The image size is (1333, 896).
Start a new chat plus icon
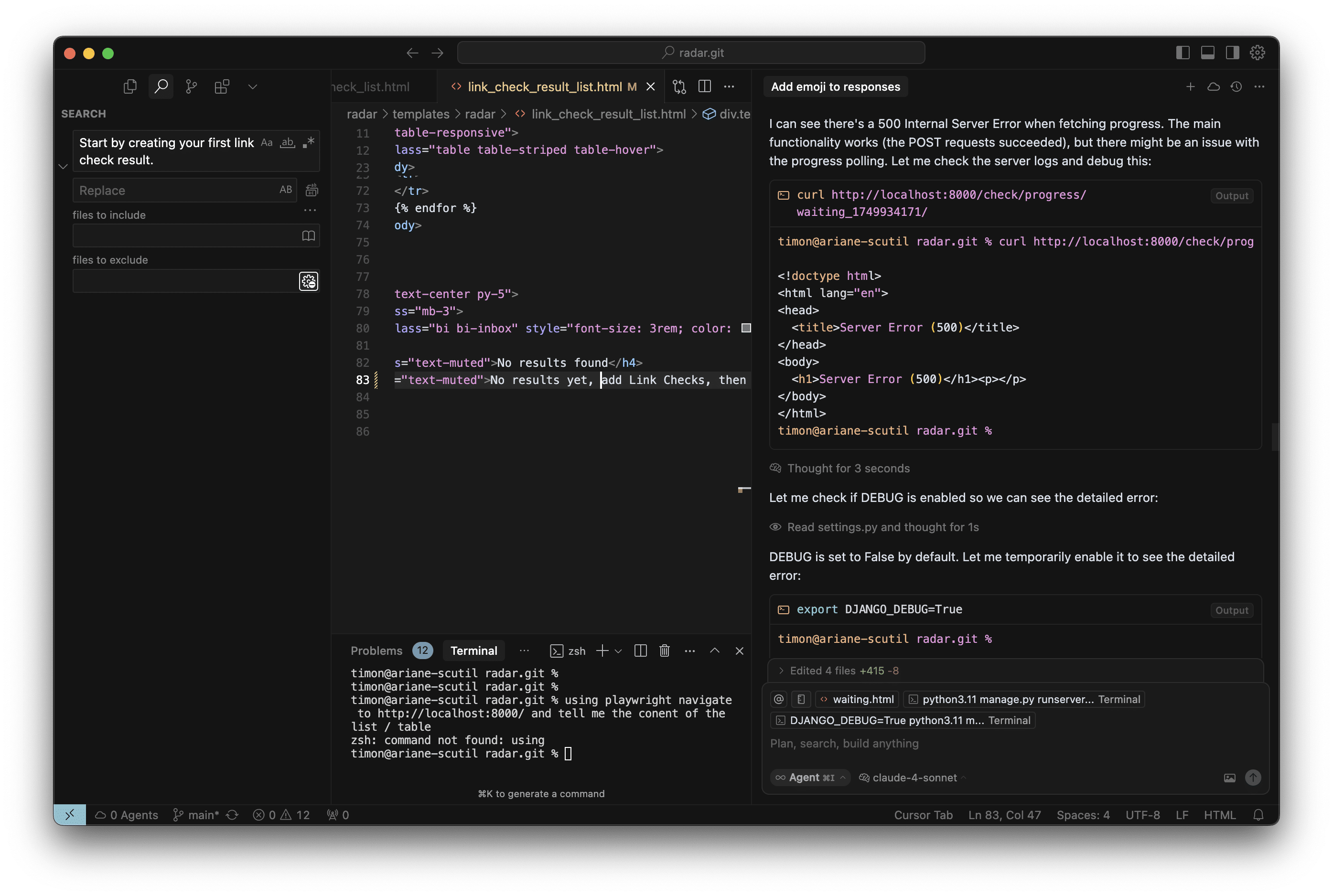(1190, 87)
